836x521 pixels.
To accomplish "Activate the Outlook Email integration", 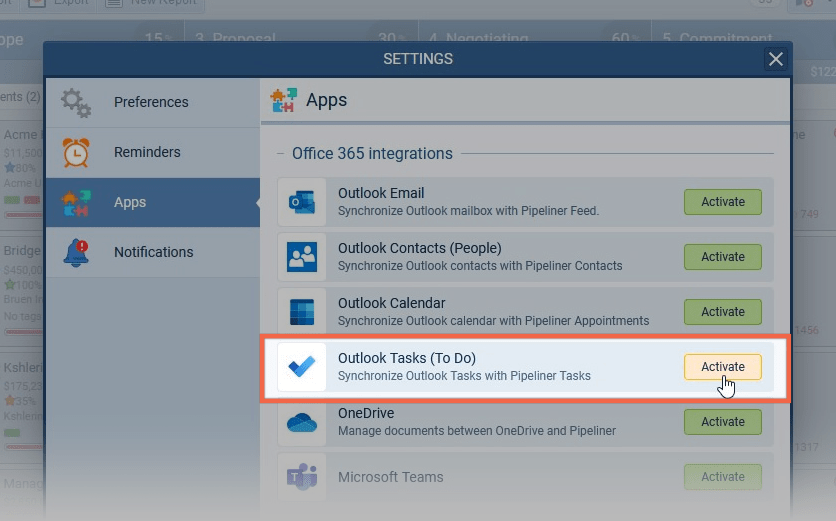I will pos(722,202).
